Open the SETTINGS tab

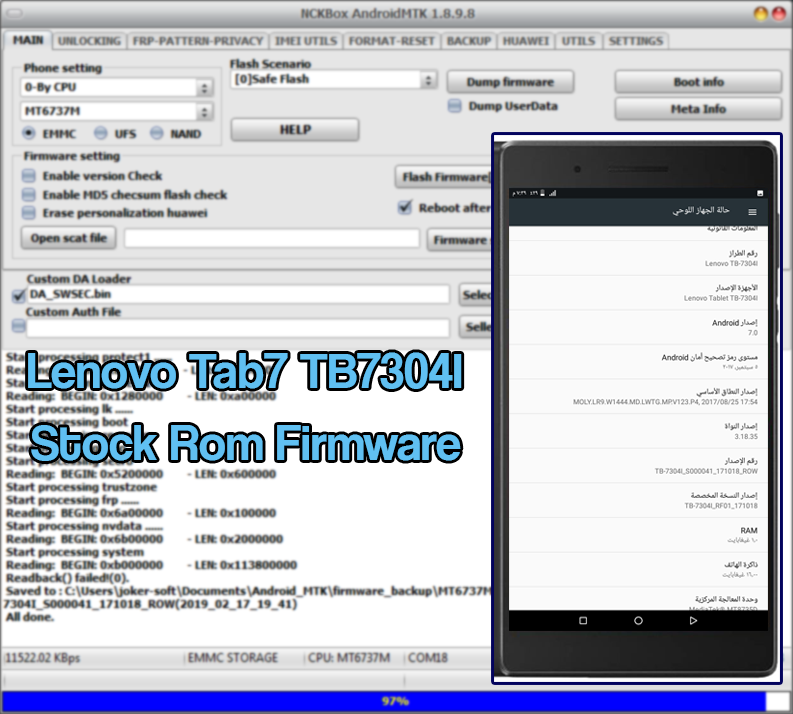[636, 41]
